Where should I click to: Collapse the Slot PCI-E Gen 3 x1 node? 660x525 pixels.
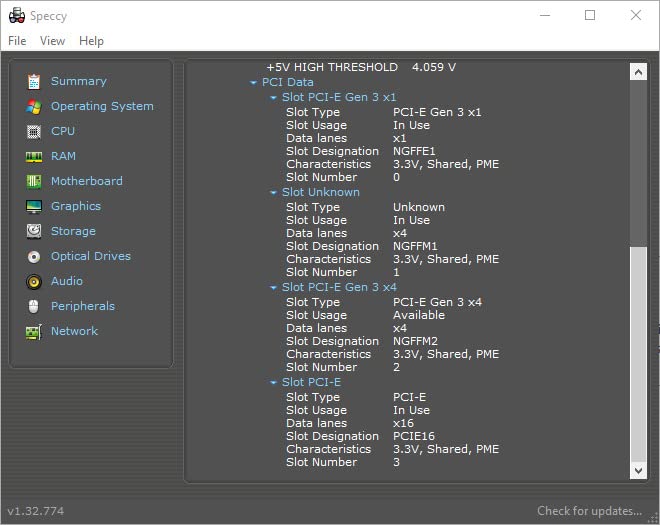coord(273,98)
